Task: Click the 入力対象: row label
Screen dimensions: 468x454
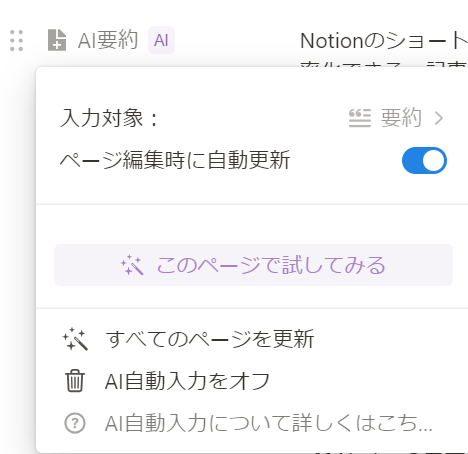Action: pos(109,118)
